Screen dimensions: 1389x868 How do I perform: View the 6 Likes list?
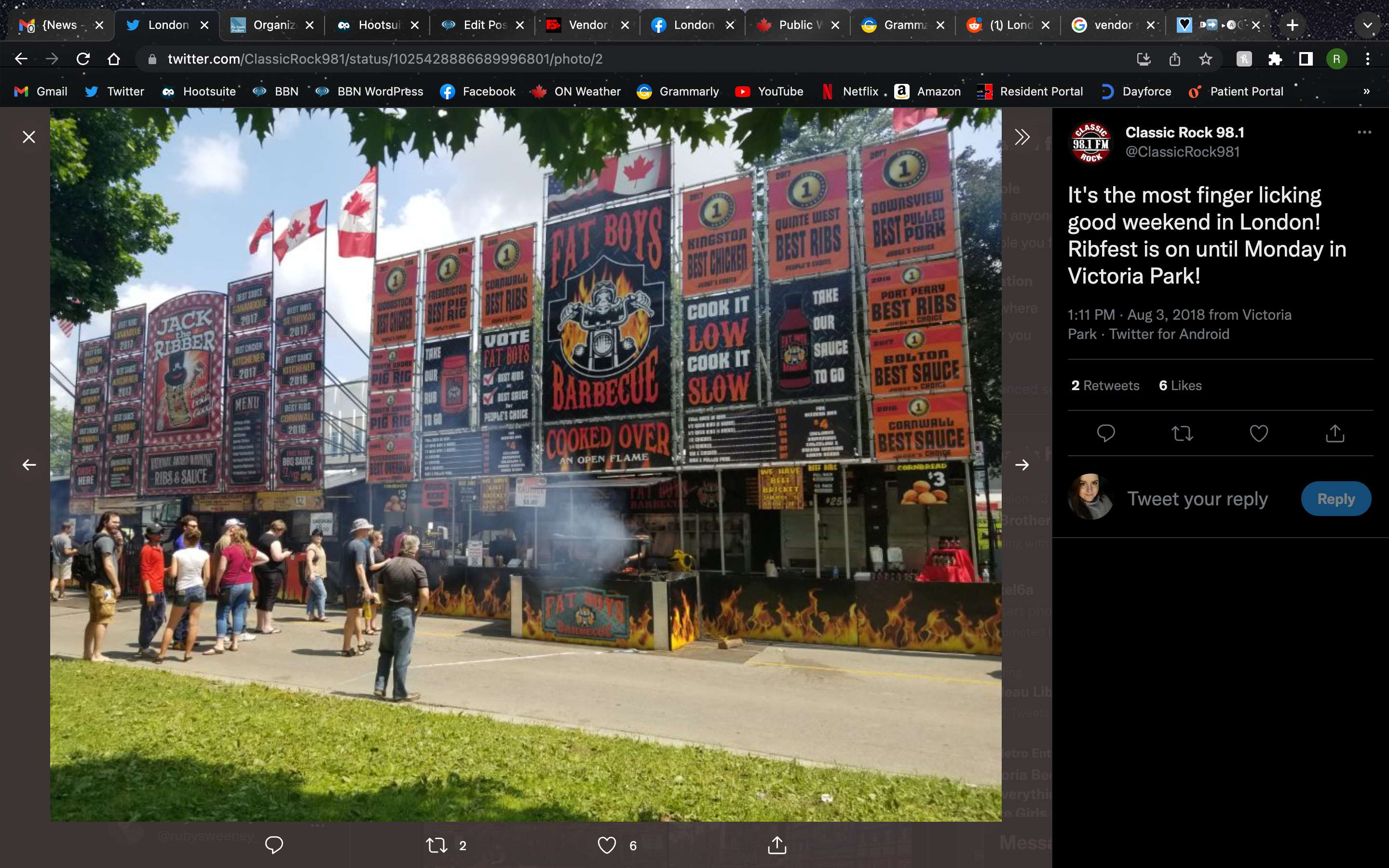pyautogui.click(x=1180, y=385)
